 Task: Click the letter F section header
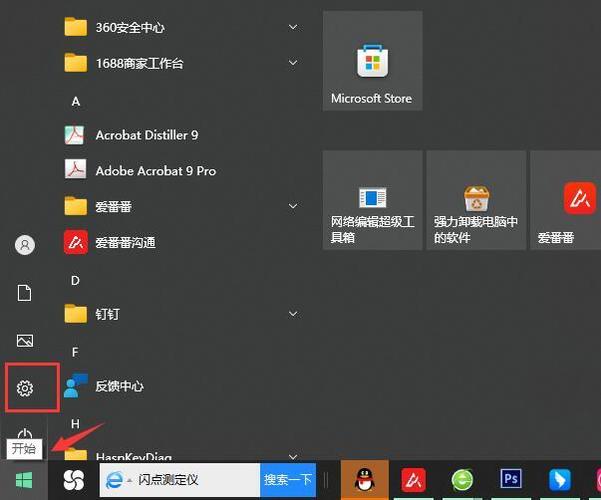point(75,352)
